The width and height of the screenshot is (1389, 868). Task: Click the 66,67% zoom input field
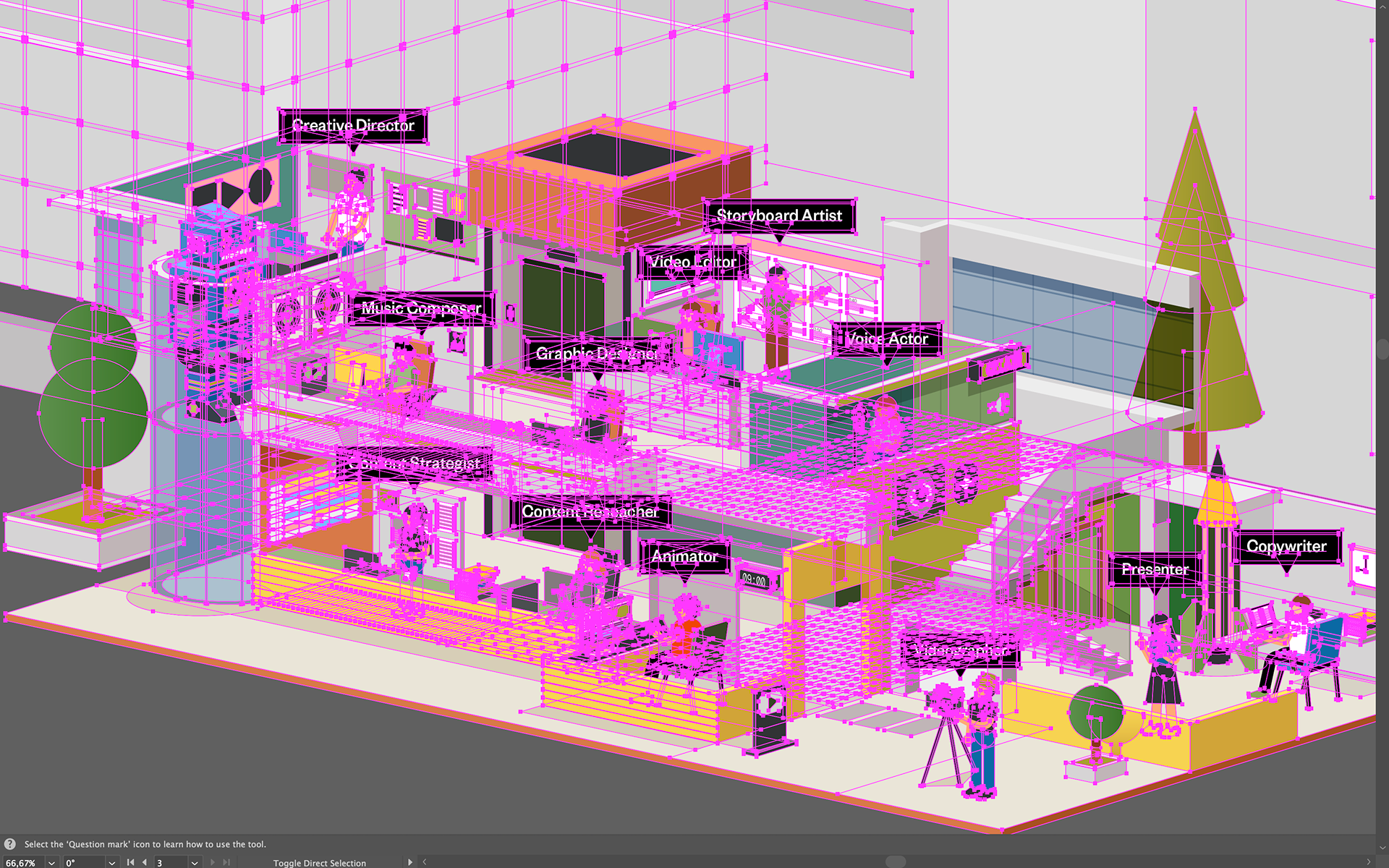click(23, 862)
